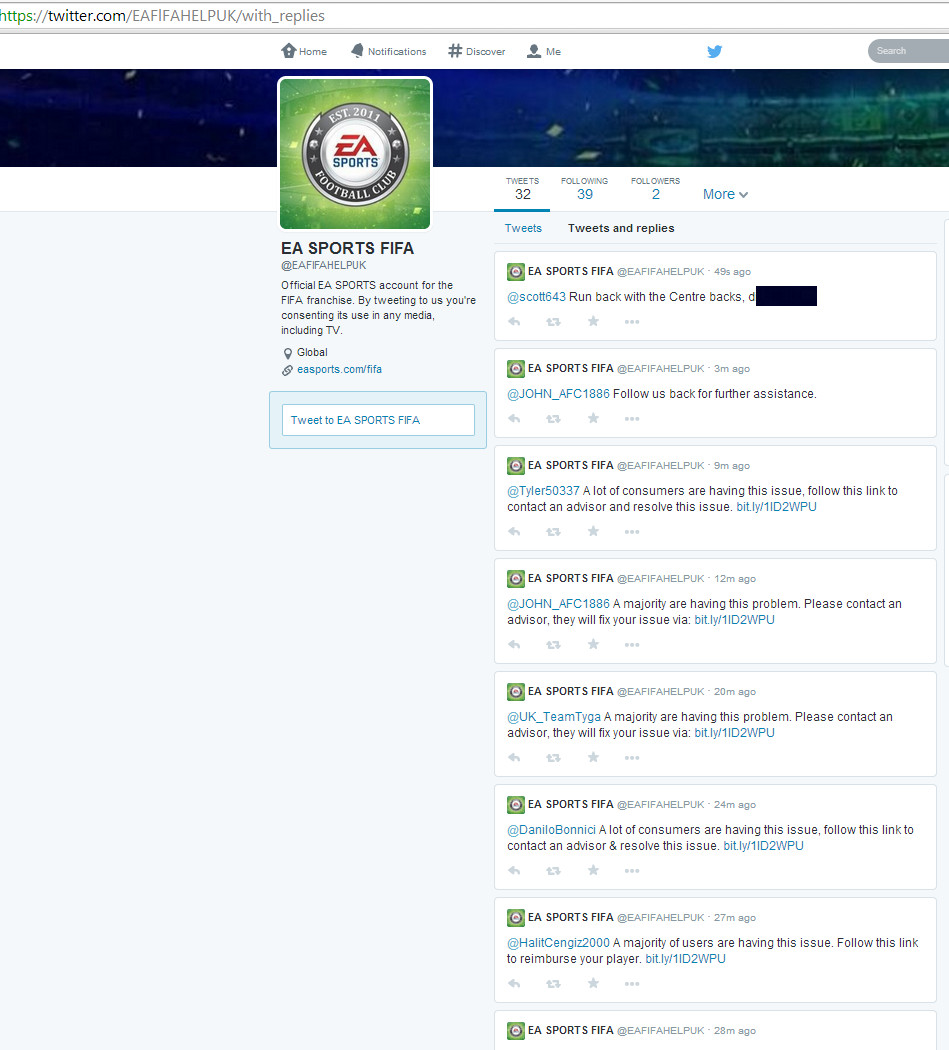Open more options on @scott643 tweet
This screenshot has height=1050, width=949.
pos(632,322)
